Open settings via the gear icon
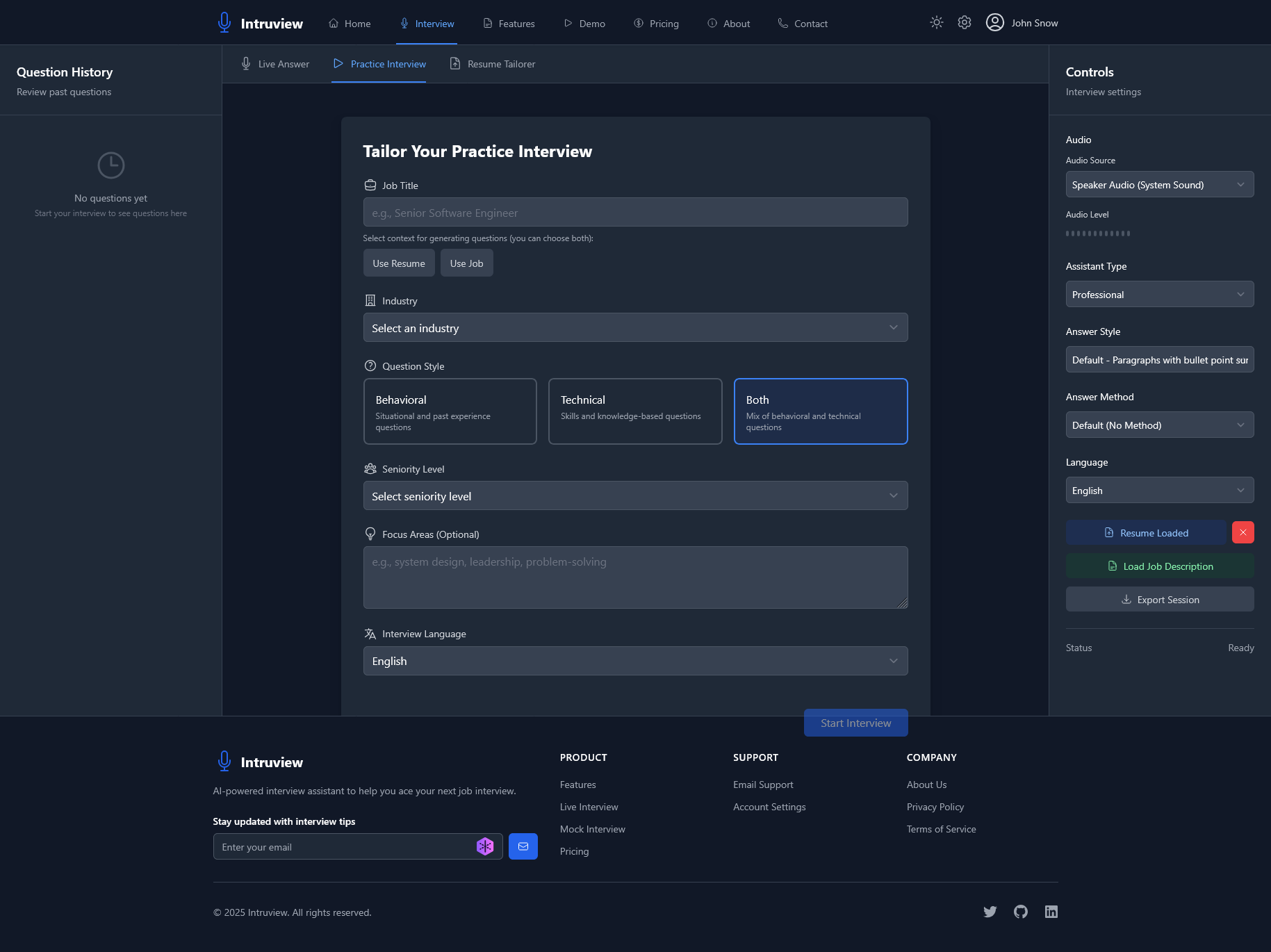This screenshot has height=952, width=1271. pyautogui.click(x=965, y=22)
